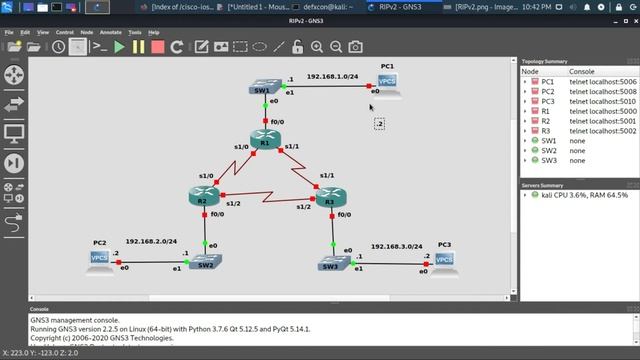Open the Control menu
Image resolution: width=640 pixels, height=360 pixels.
coord(64,32)
